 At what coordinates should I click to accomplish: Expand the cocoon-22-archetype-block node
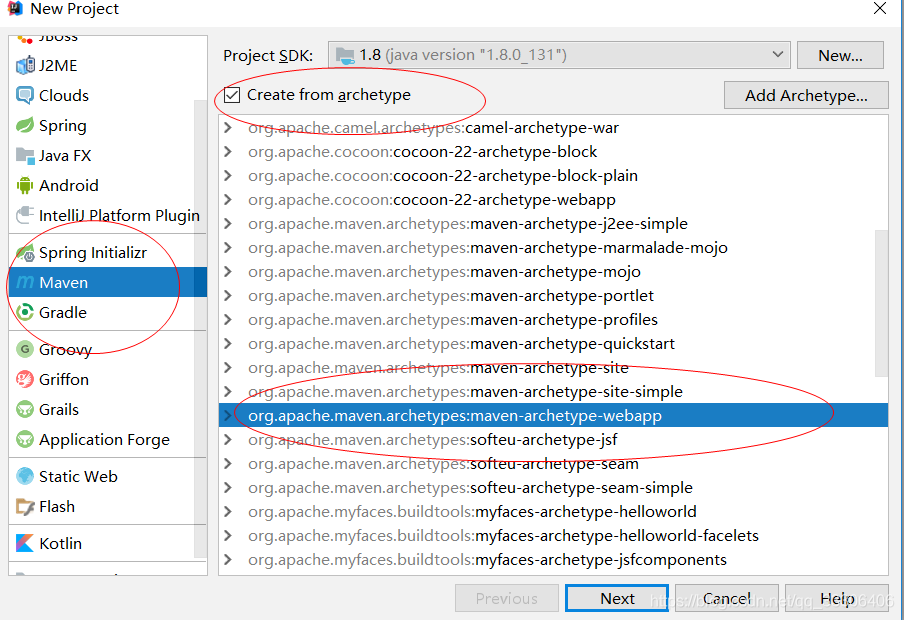pyautogui.click(x=228, y=152)
